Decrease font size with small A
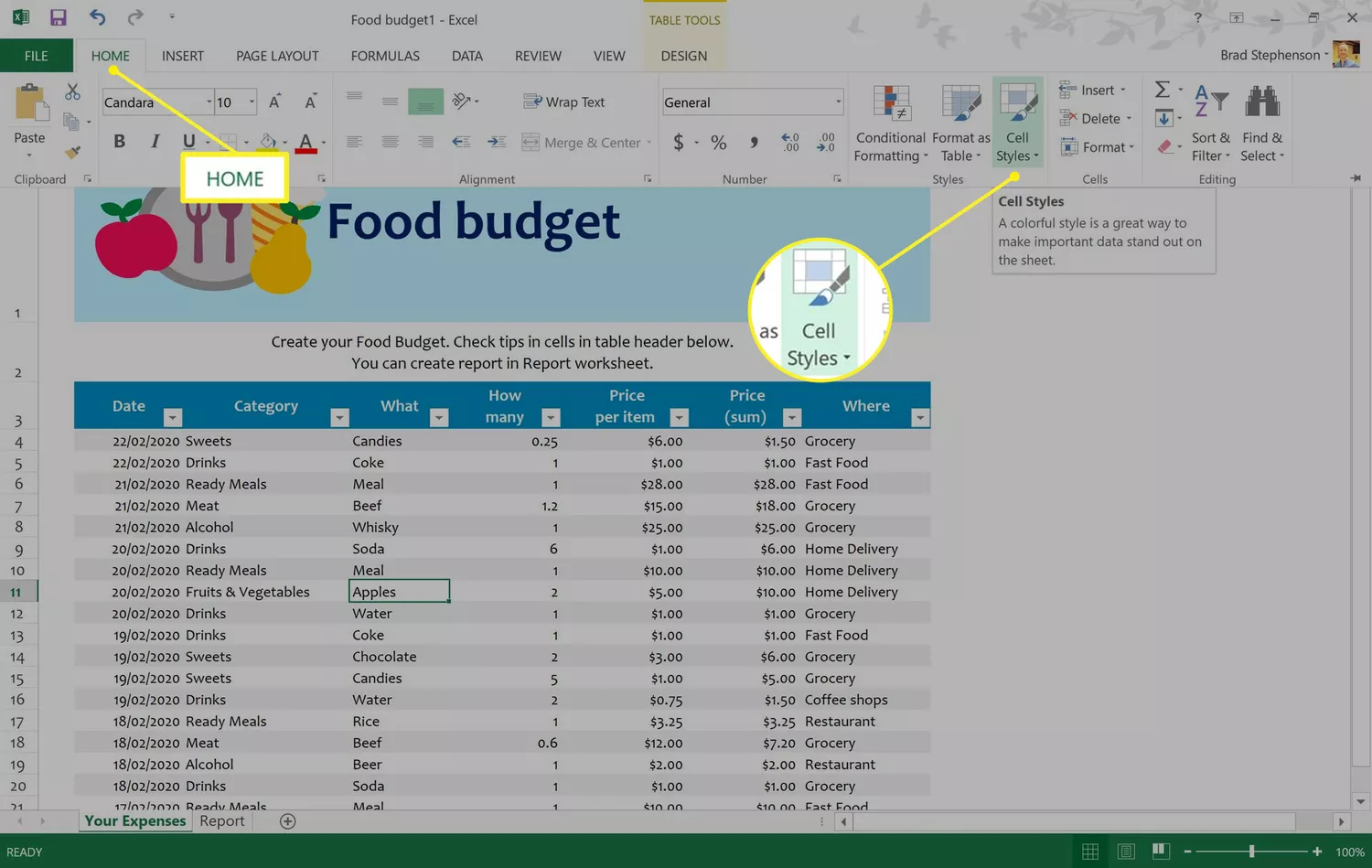 pyautogui.click(x=311, y=102)
